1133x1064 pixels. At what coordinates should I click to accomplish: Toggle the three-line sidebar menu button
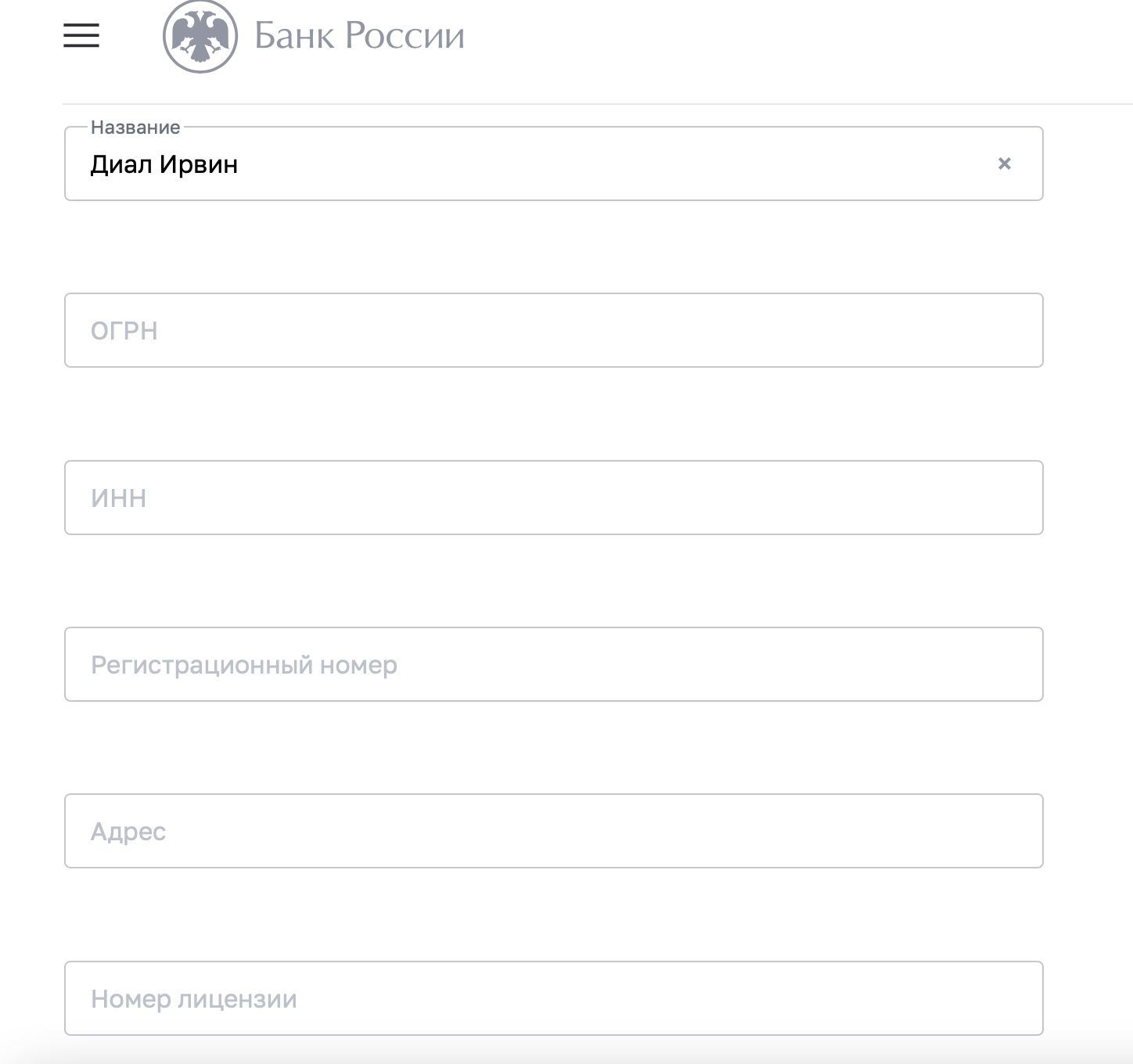coord(81,35)
